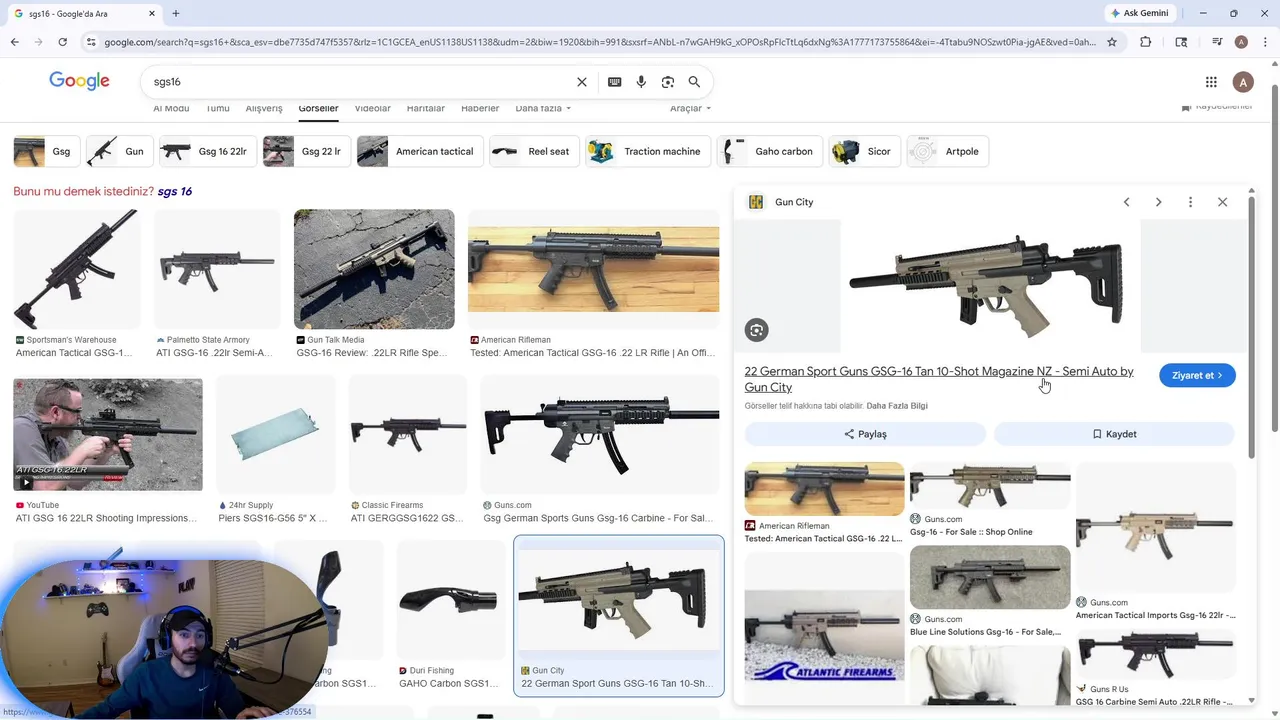Open the Palmetto State Armory thumbnail
1280x720 pixels.
(x=217, y=269)
